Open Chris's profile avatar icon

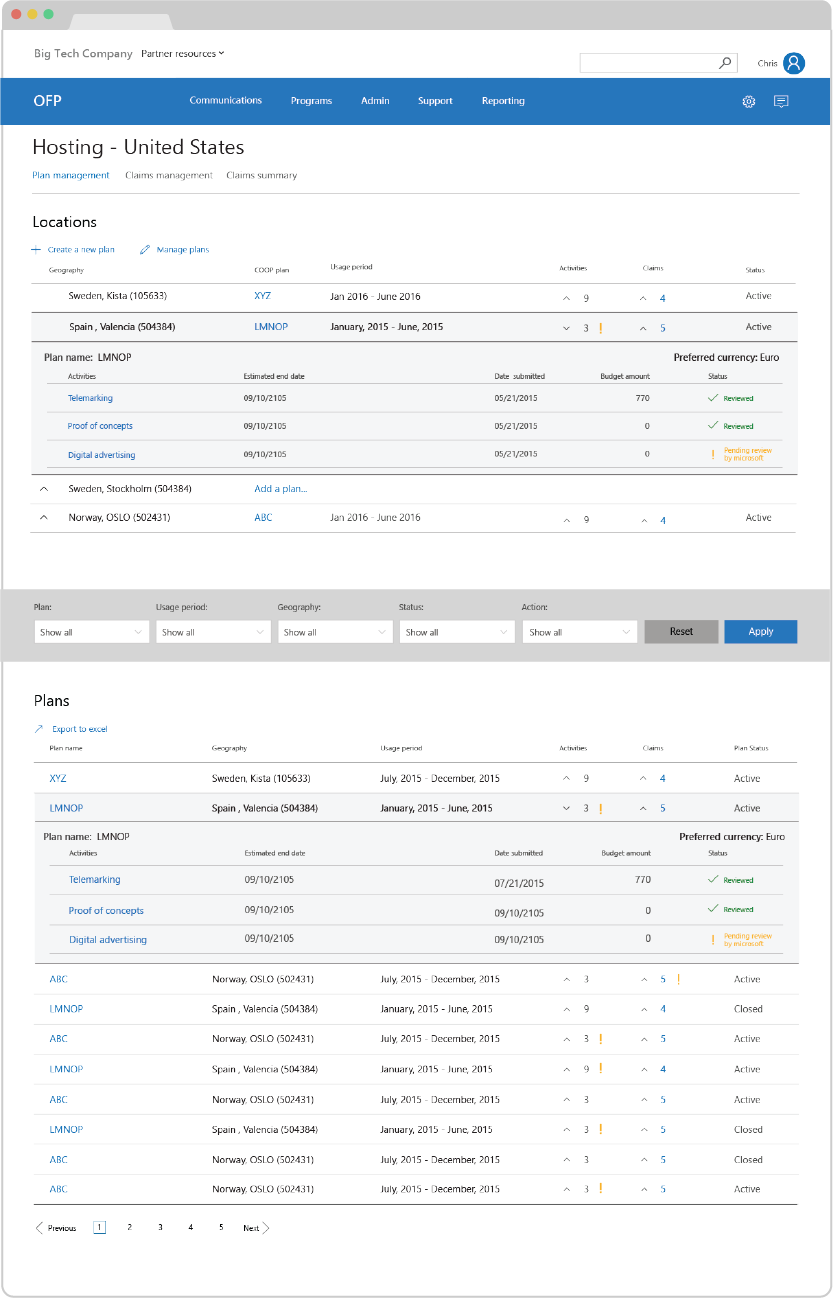click(793, 62)
